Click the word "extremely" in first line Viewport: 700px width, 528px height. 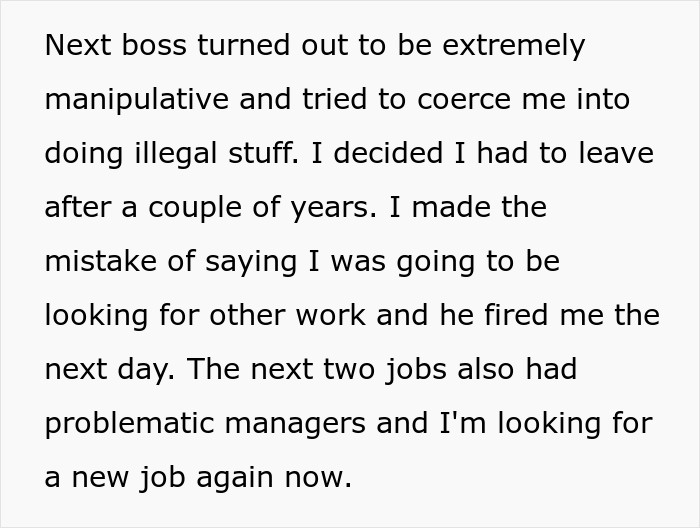coord(513,46)
